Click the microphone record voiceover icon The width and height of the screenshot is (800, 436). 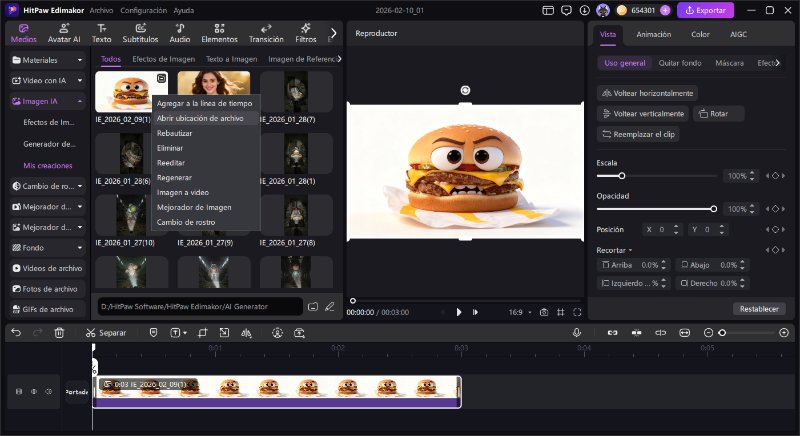tap(577, 332)
